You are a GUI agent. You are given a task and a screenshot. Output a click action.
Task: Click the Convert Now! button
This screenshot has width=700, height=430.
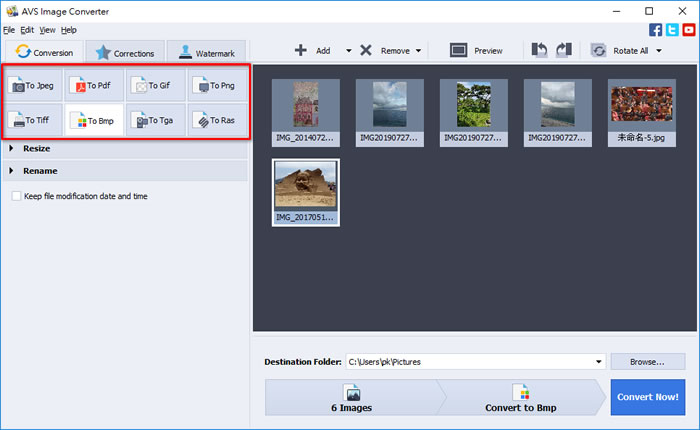(648, 397)
